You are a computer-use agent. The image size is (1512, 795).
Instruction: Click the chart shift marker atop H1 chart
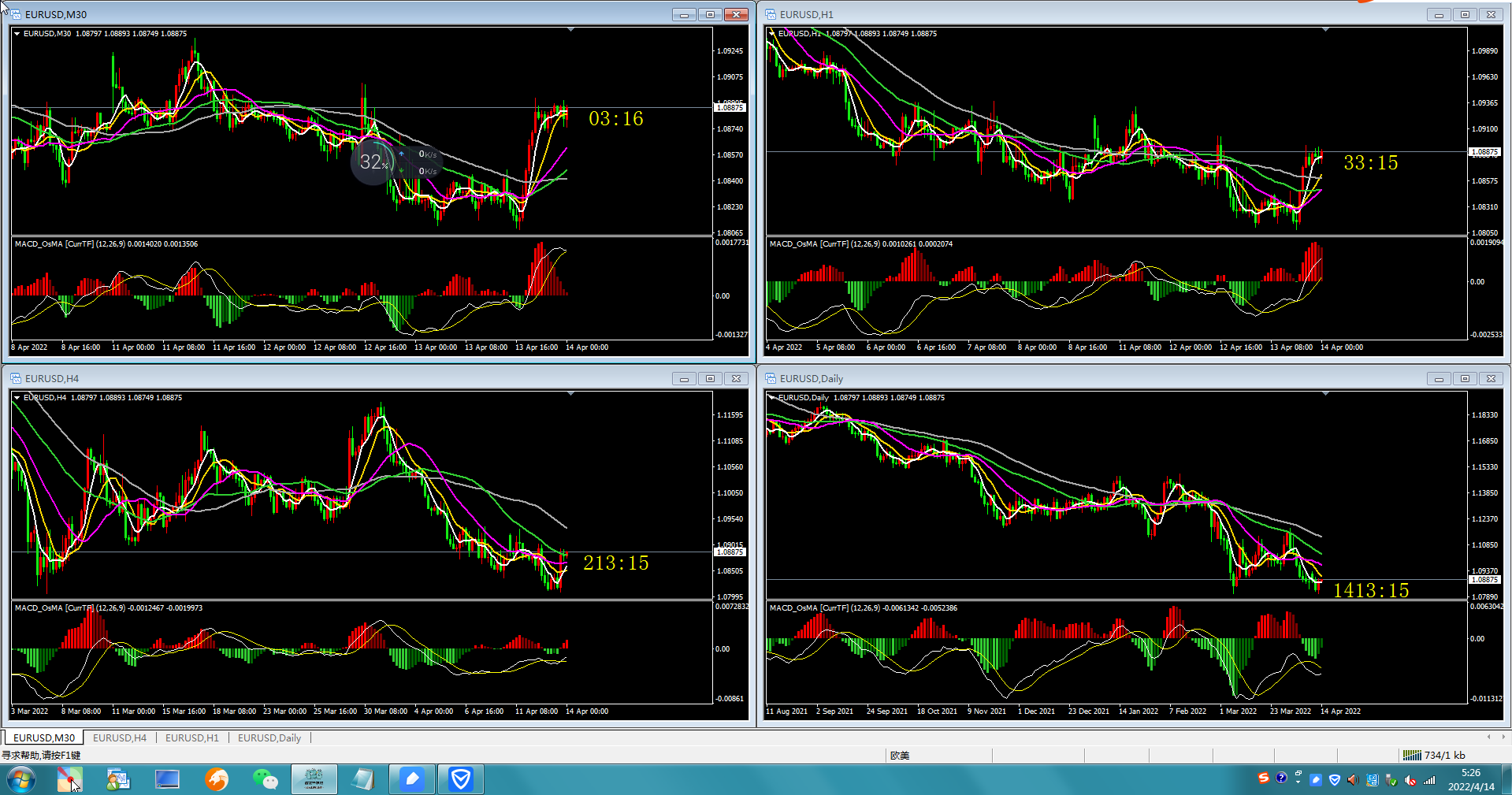pos(1325,30)
